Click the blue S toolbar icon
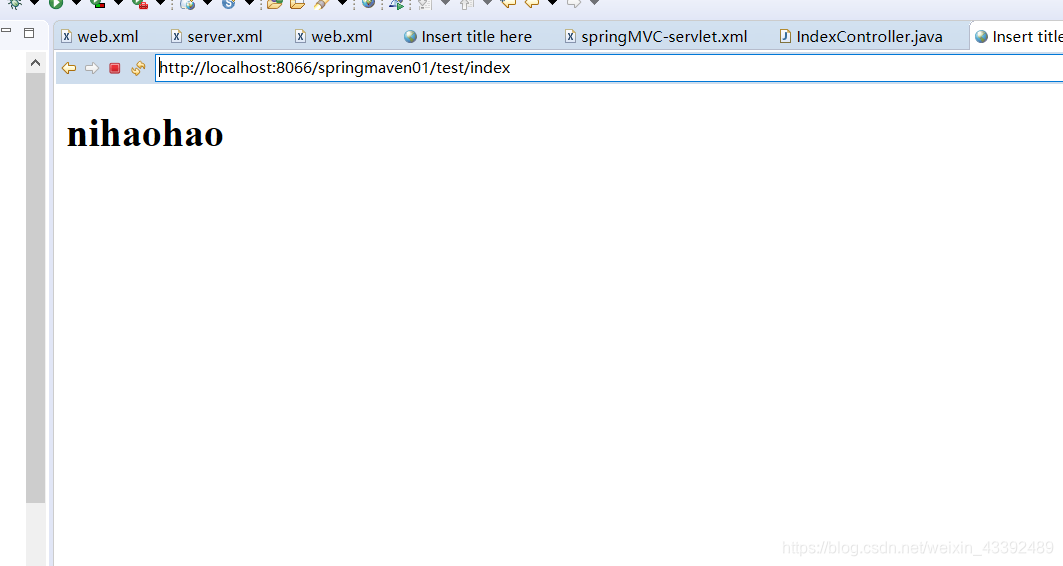 (228, 4)
